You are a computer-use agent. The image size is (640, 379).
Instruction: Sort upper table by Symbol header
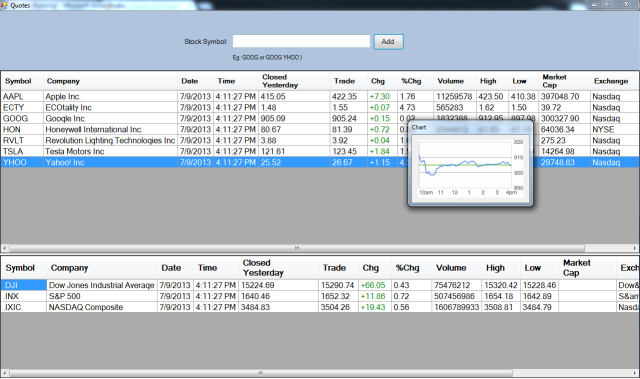(22, 81)
